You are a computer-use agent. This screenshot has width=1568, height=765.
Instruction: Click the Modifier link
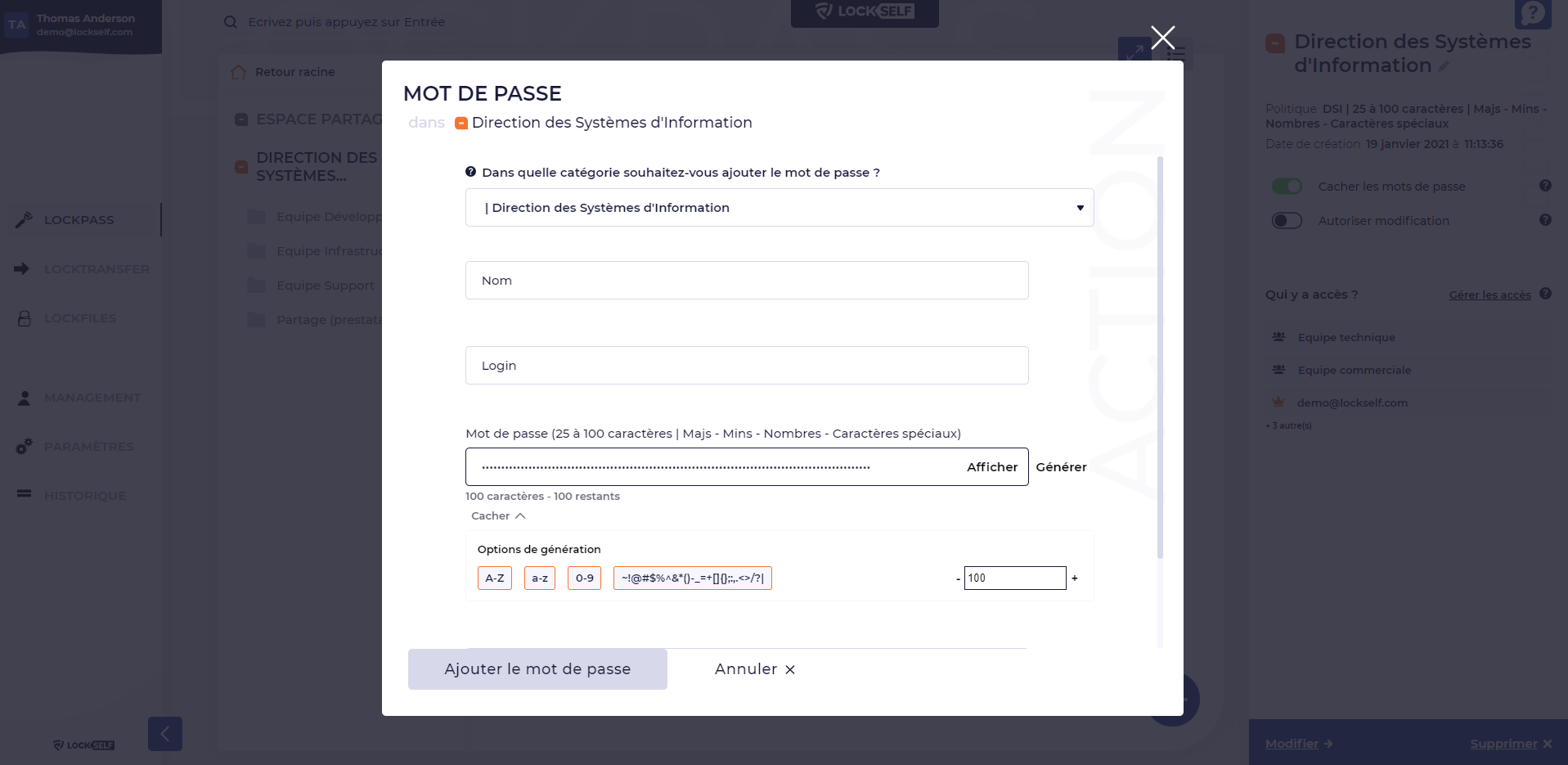[x=1299, y=744]
